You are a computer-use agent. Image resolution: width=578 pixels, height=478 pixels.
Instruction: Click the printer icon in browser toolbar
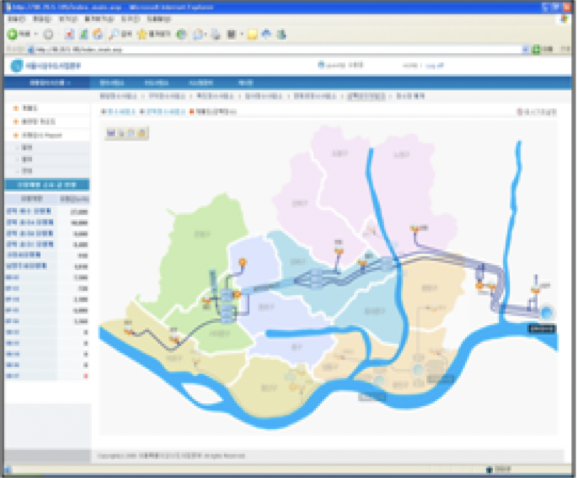[216, 35]
